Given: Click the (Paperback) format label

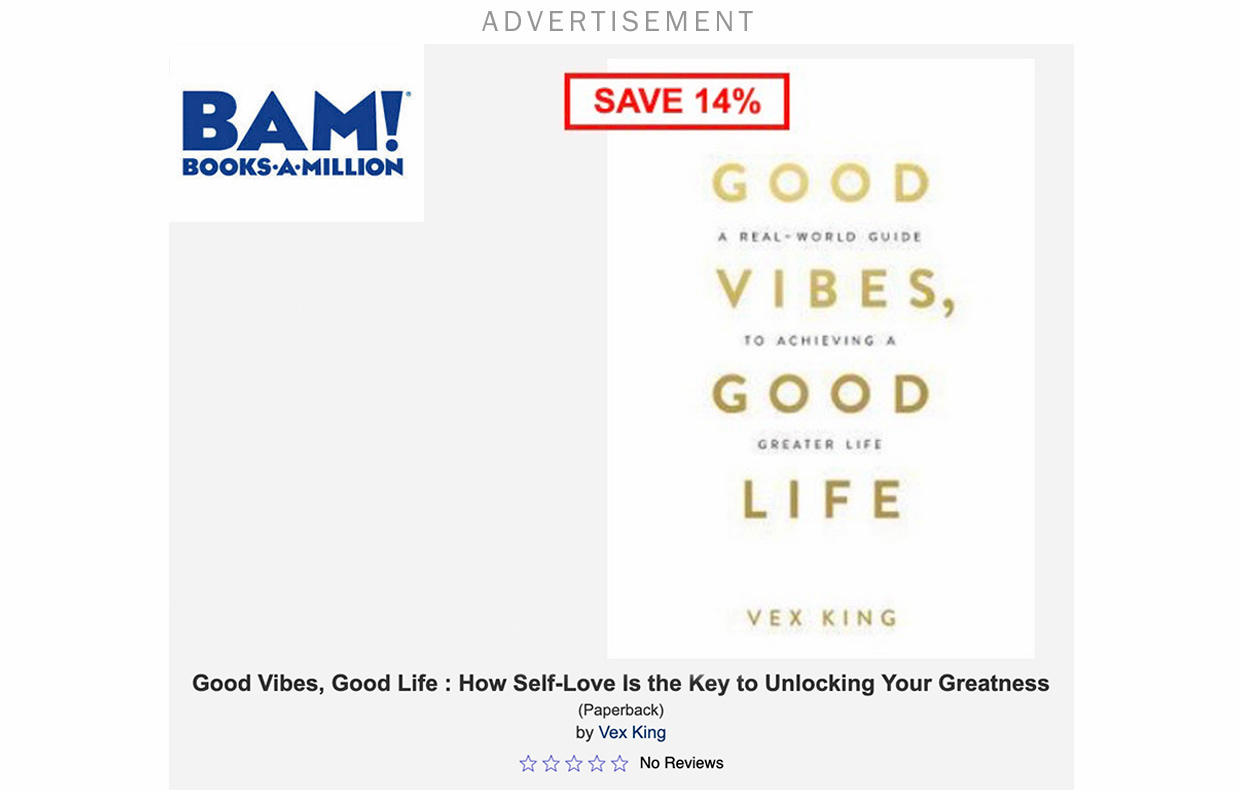Looking at the screenshot, I should tap(621, 710).
